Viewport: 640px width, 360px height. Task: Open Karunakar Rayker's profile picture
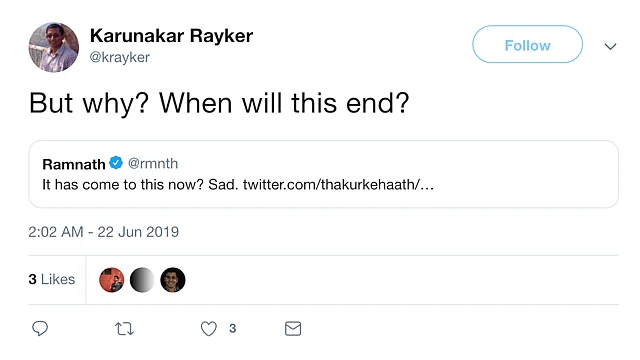click(53, 47)
